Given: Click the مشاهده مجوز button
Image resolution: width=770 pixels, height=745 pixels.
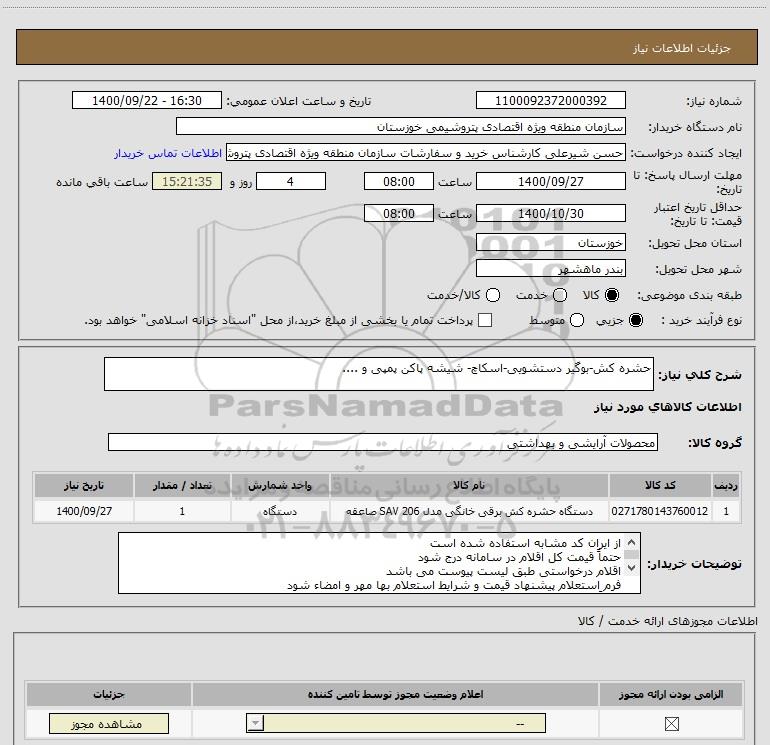Looking at the screenshot, I should pyautogui.click(x=109, y=724).
